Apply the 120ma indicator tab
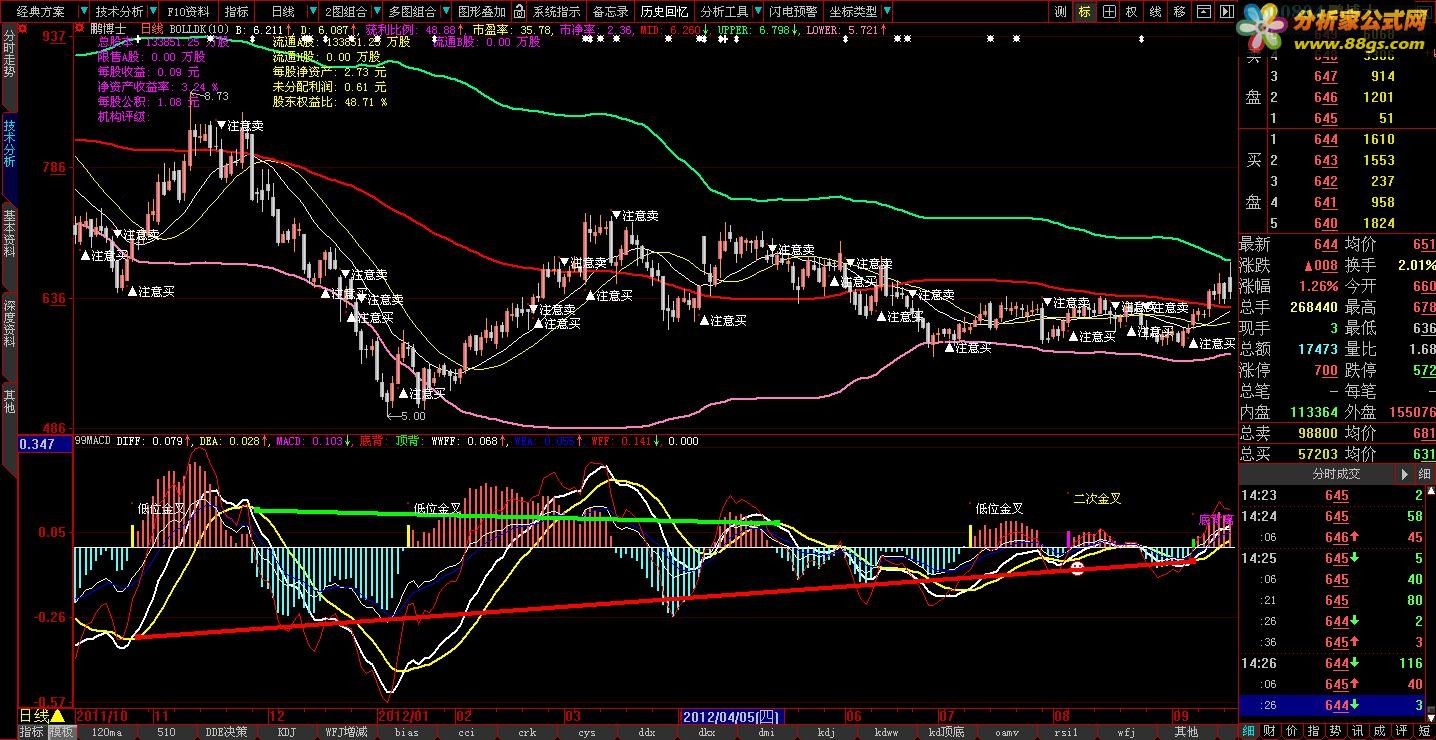Viewport: 1436px width, 740px height. tap(106, 732)
